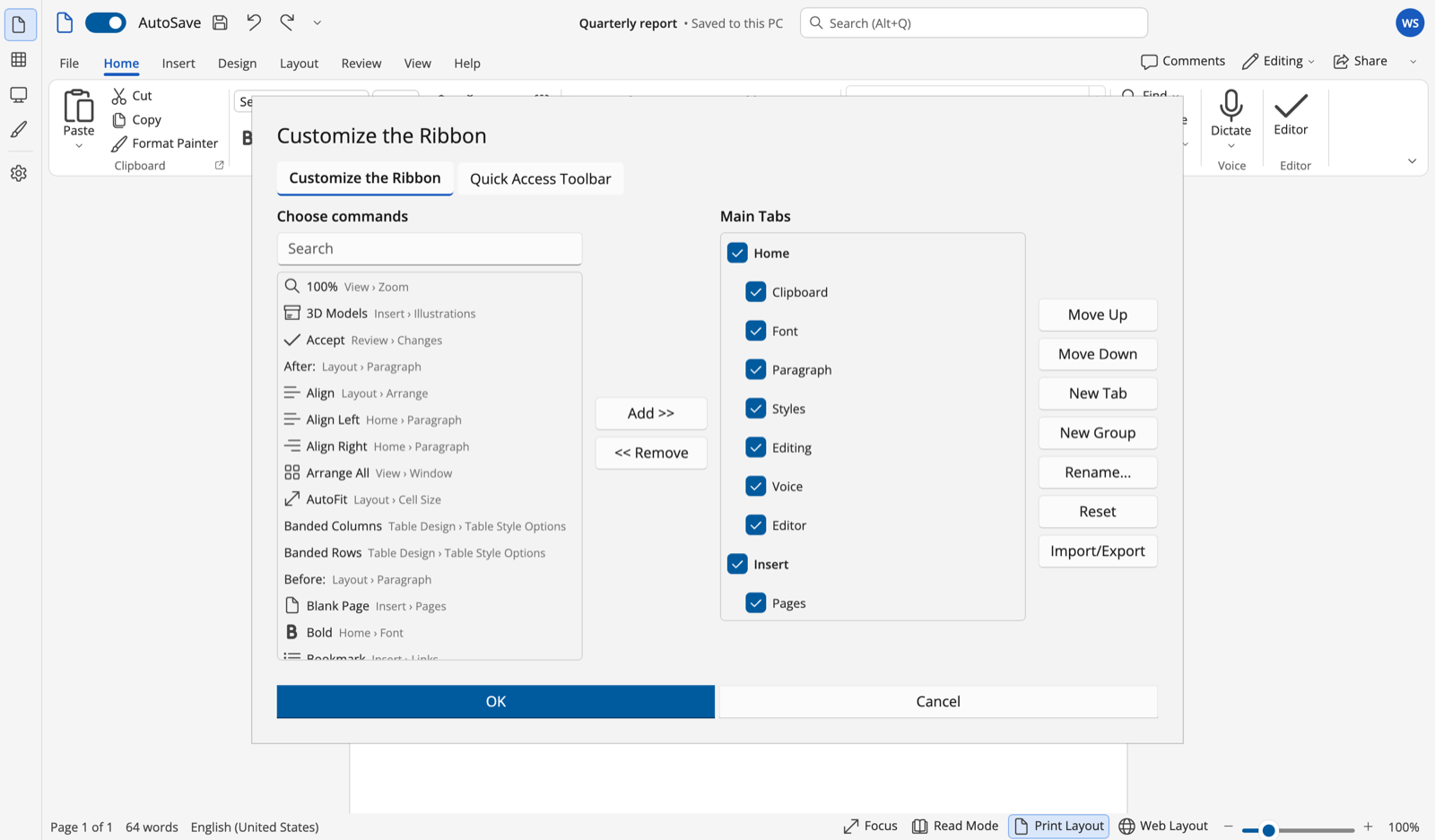
Task: Open the File menu
Action: pyautogui.click(x=69, y=63)
